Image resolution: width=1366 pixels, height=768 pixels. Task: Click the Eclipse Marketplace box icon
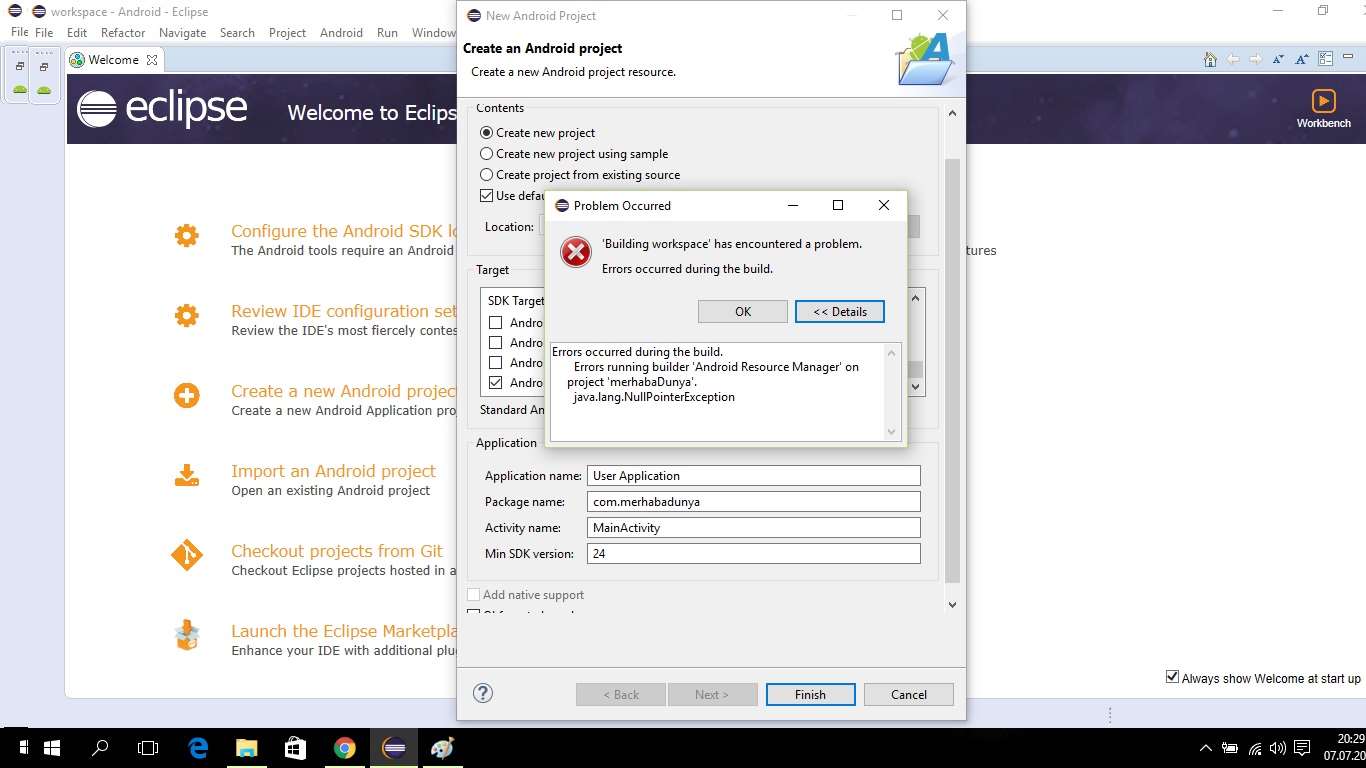pyautogui.click(x=186, y=635)
